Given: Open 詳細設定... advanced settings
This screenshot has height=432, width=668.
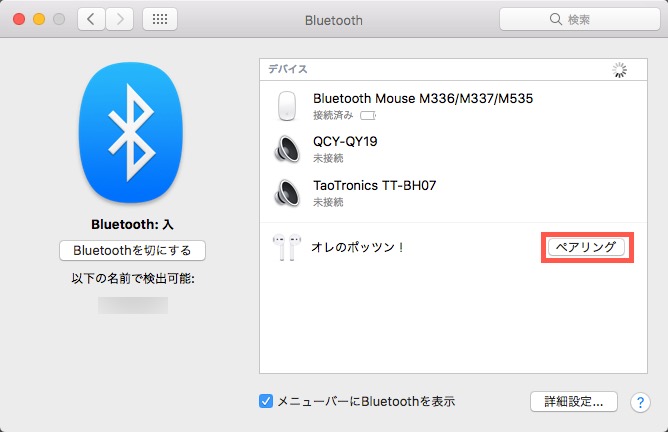Looking at the screenshot, I should click(573, 401).
